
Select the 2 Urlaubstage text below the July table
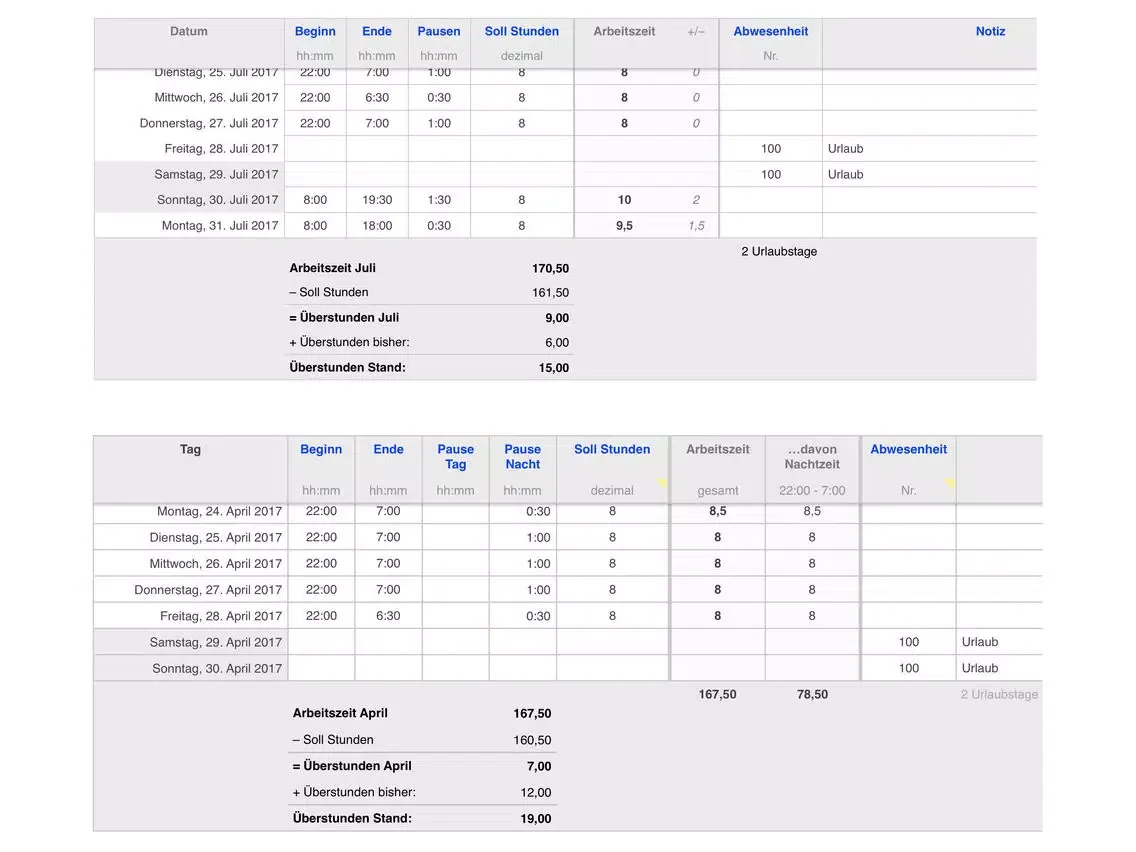tap(779, 251)
